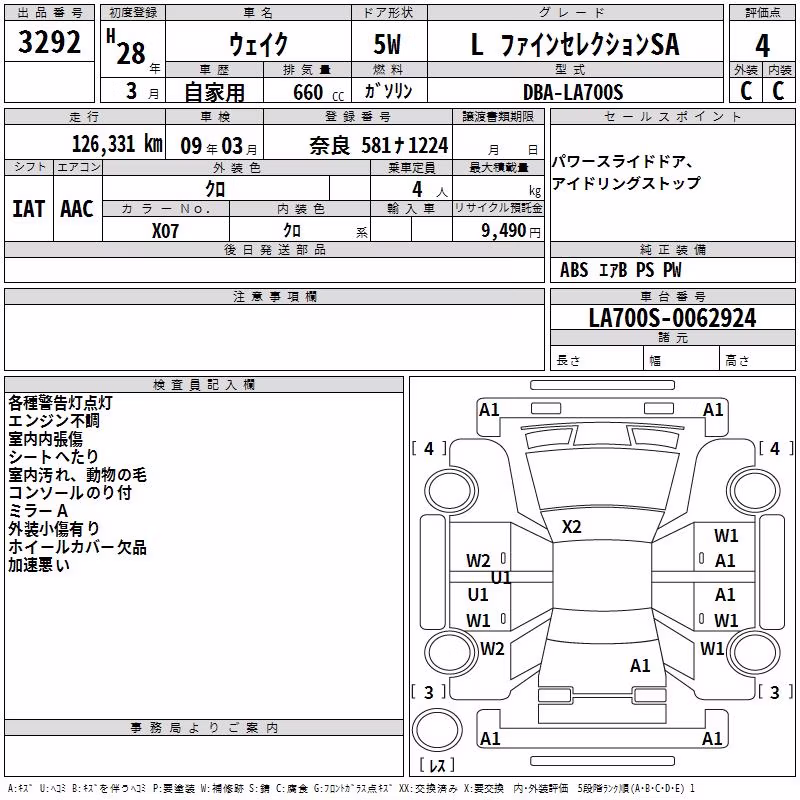Click the shift type IAT
The height and width of the screenshot is (800, 800).
(29, 209)
